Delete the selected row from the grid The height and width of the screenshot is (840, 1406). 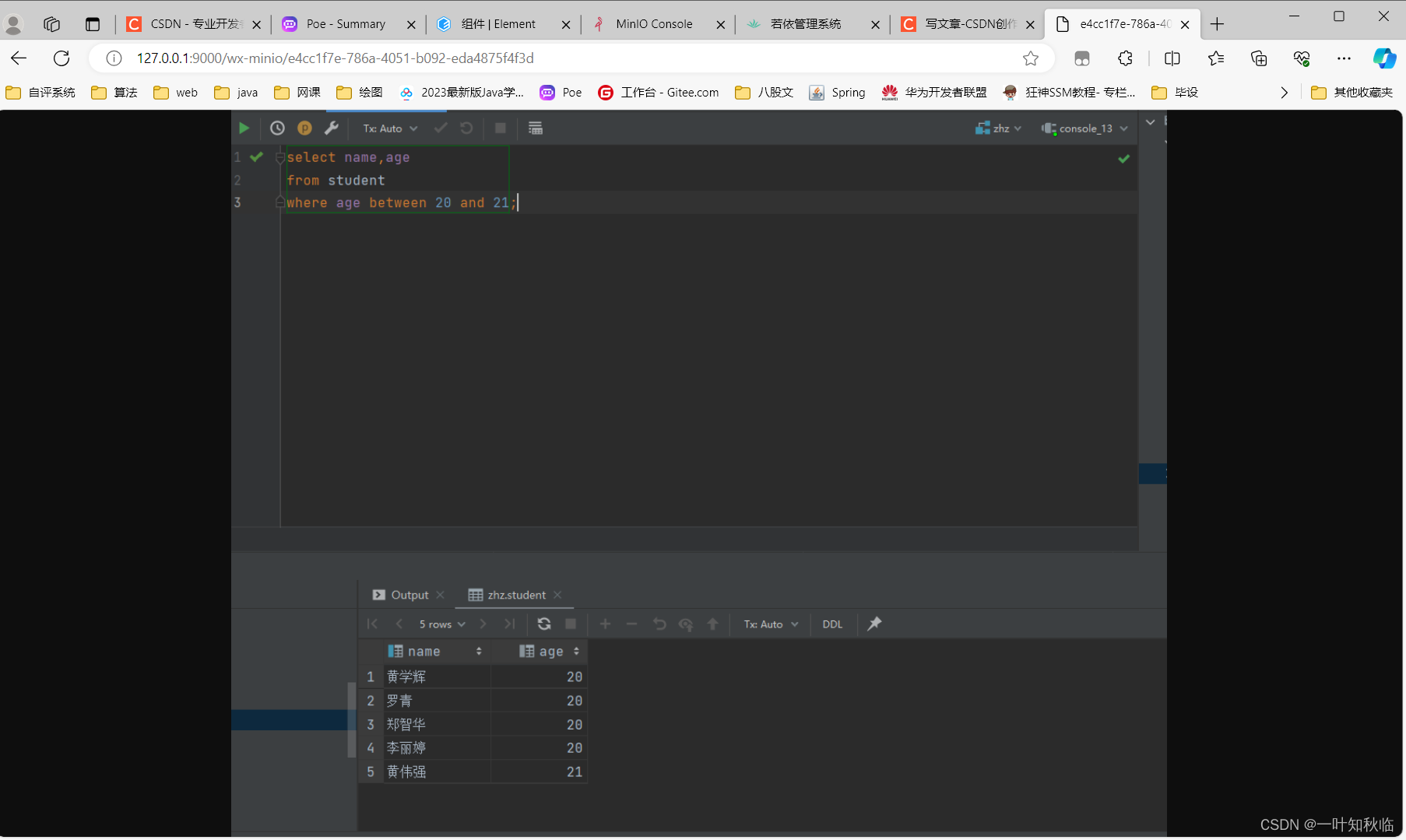click(631, 624)
